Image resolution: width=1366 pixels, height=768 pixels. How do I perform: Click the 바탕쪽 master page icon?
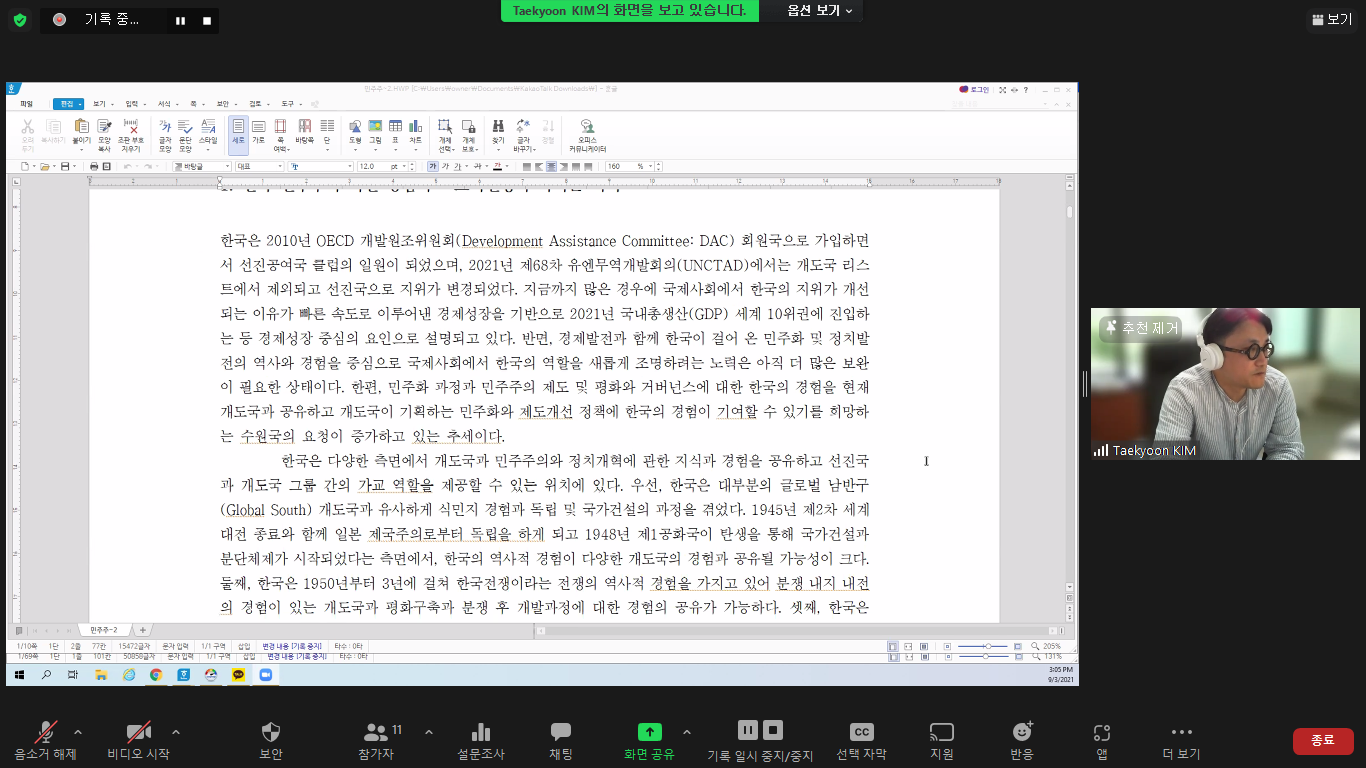click(x=304, y=130)
